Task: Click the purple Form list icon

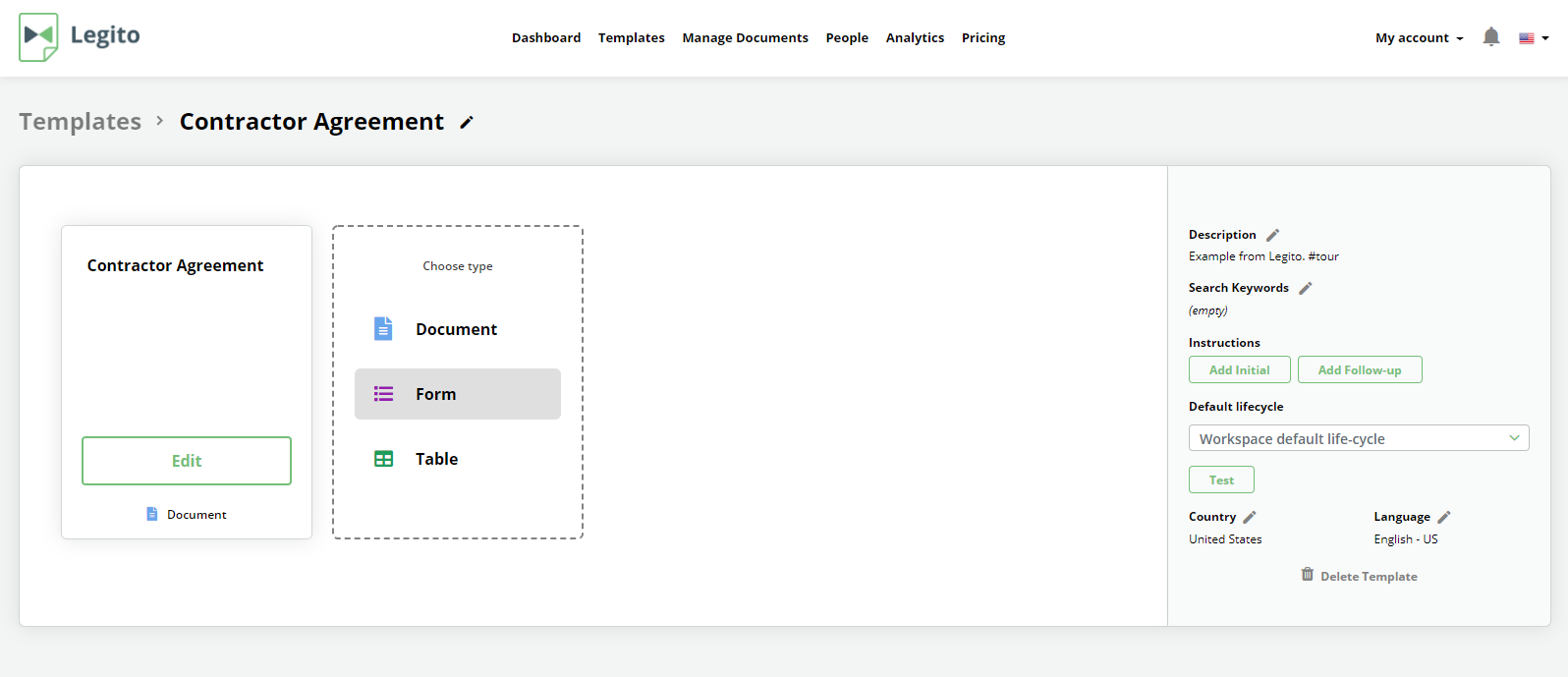Action: [x=383, y=394]
